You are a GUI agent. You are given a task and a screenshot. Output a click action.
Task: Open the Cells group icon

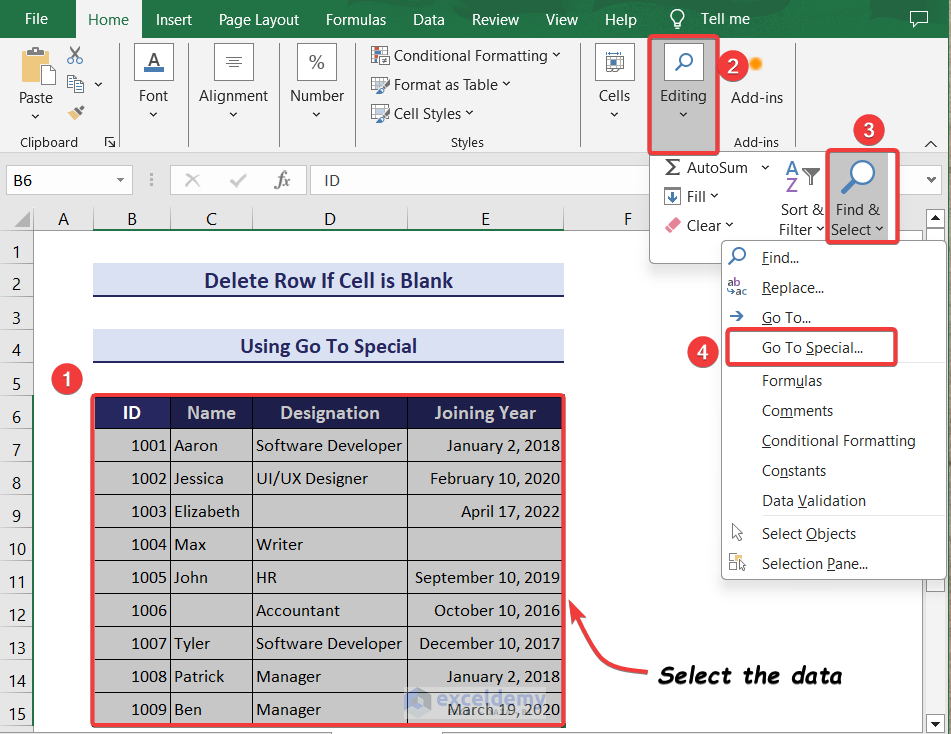coord(614,64)
